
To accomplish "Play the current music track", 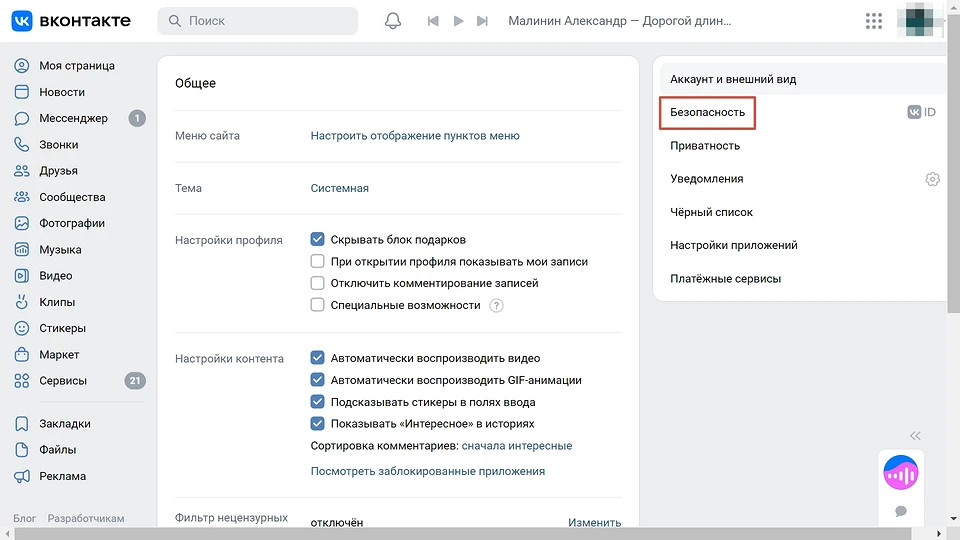I will [x=458, y=21].
